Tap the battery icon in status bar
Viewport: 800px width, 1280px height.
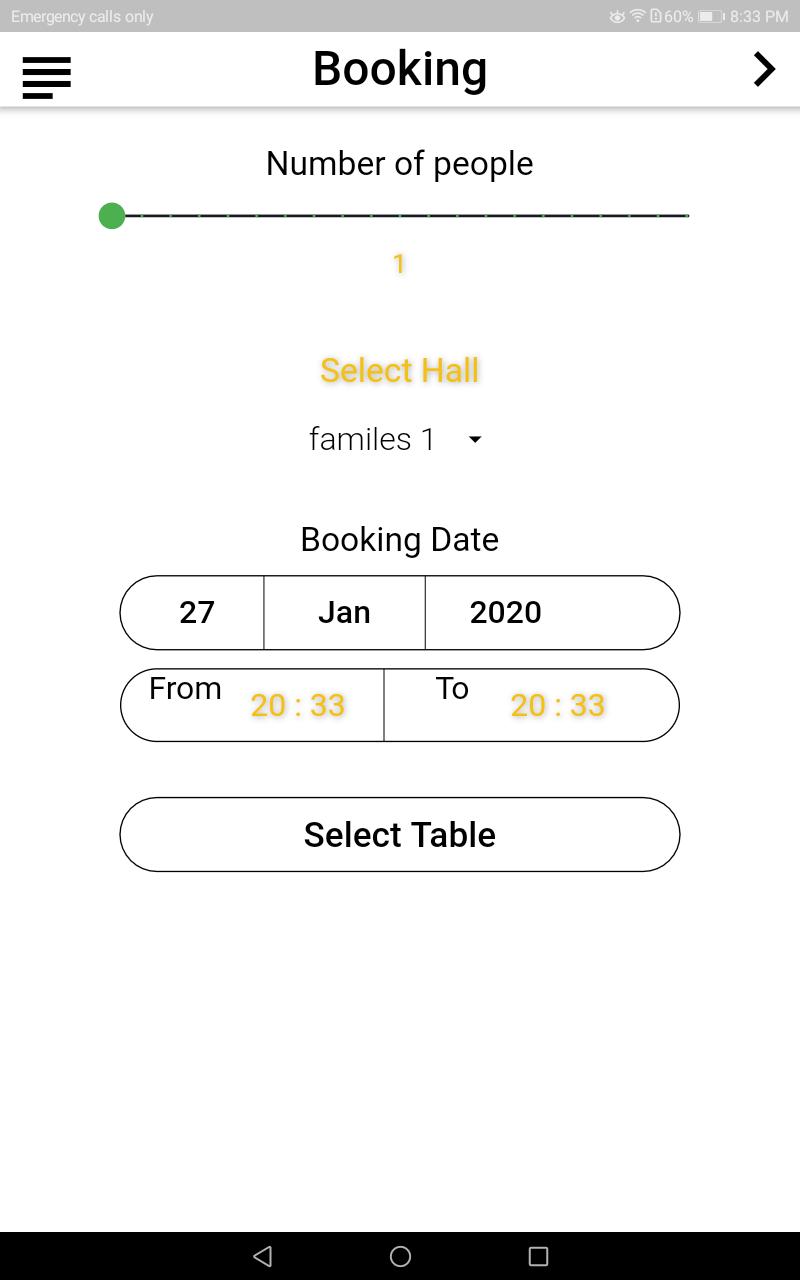[711, 17]
